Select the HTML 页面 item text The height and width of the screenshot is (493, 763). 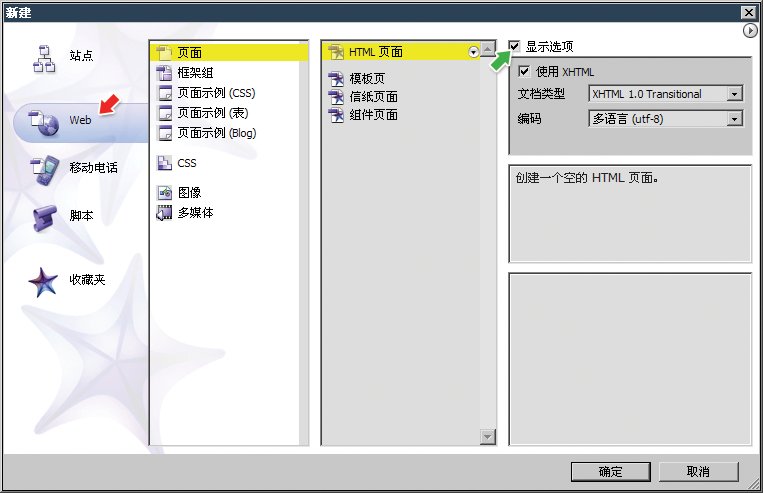pyautogui.click(x=376, y=52)
